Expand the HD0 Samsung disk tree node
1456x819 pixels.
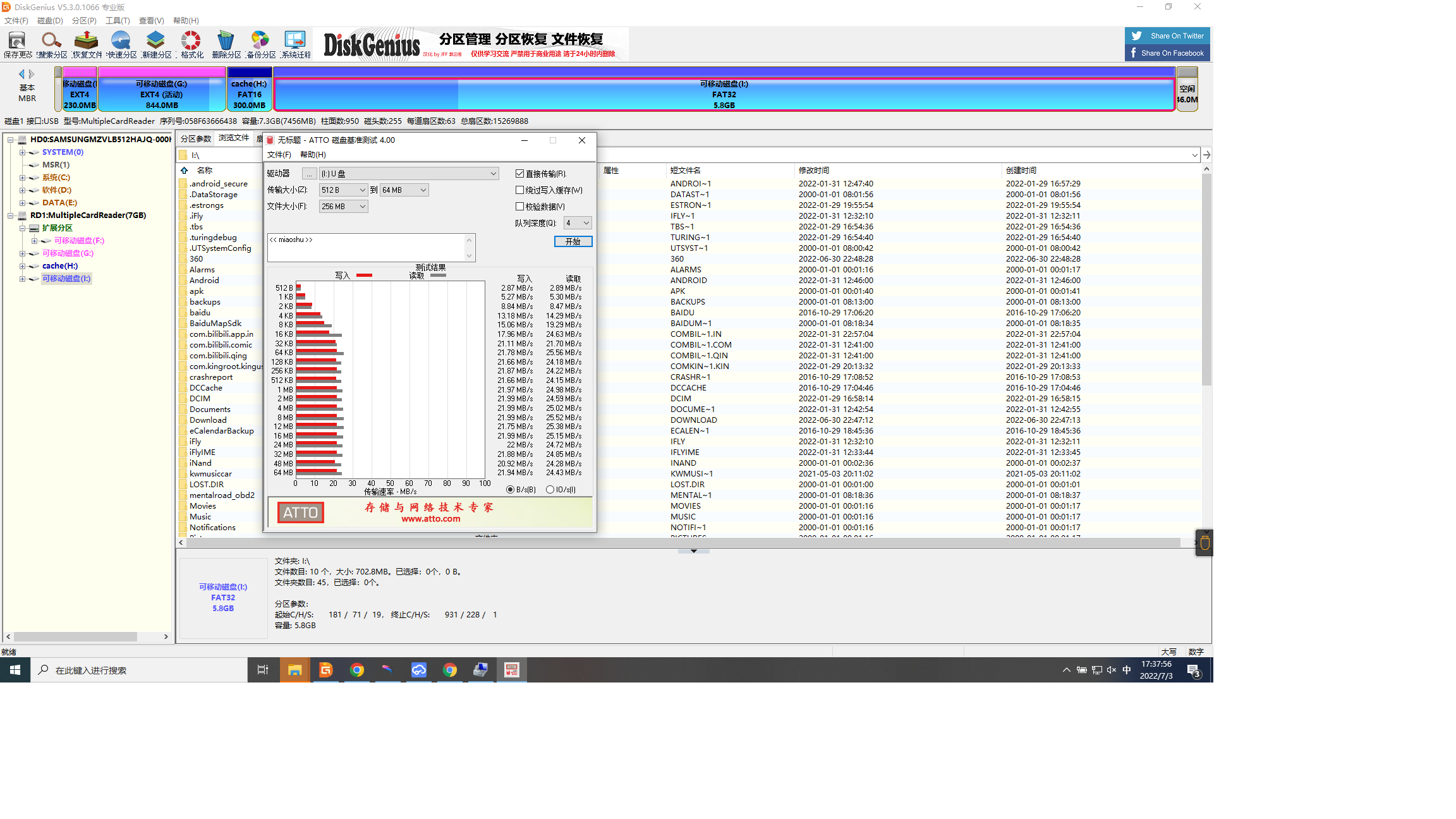click(x=11, y=140)
